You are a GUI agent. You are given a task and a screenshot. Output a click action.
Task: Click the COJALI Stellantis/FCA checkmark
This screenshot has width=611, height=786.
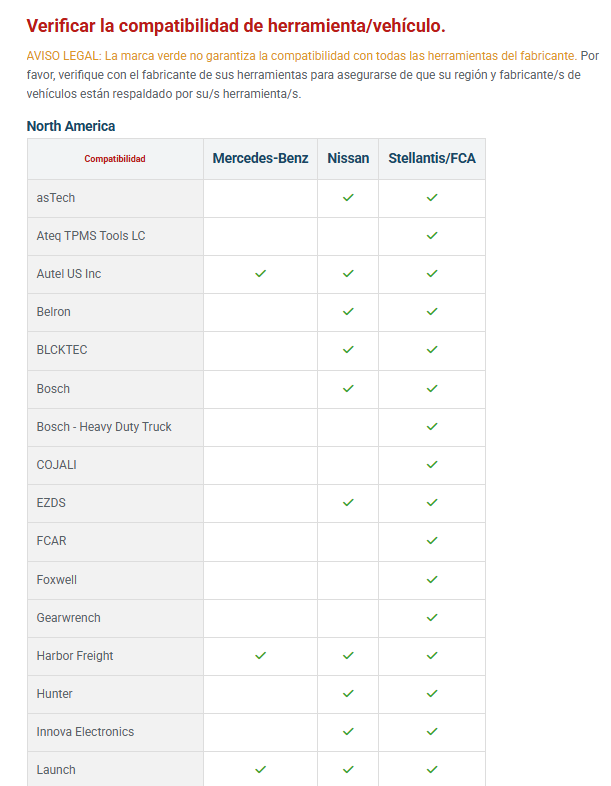pos(432,465)
